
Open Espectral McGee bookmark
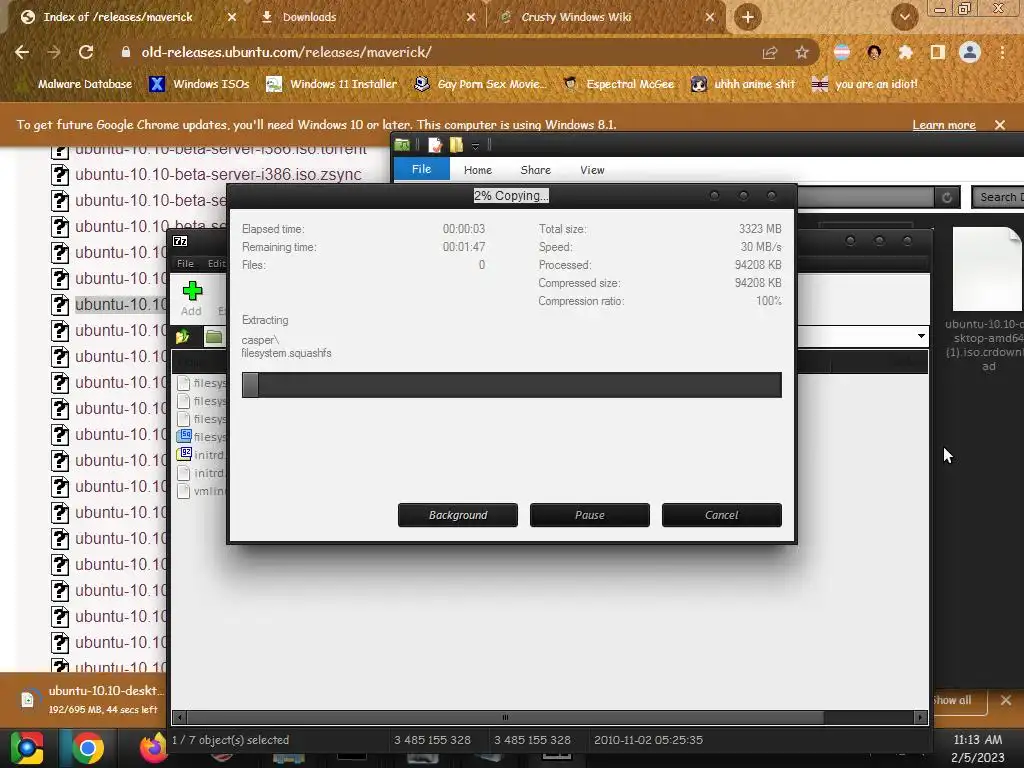click(619, 84)
